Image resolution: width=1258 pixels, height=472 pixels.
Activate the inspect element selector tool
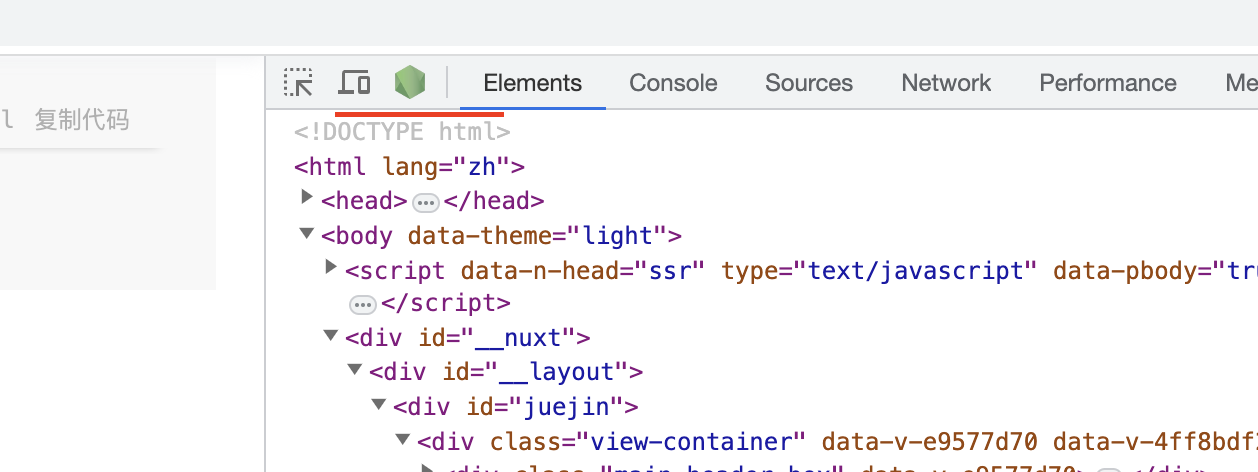[x=298, y=82]
